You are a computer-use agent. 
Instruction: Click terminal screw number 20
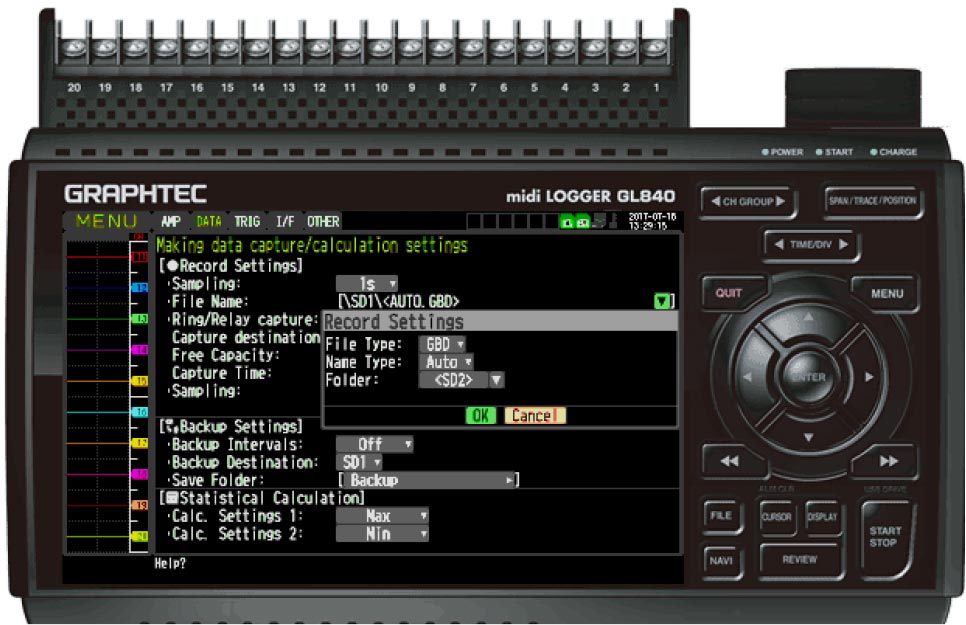click(x=74, y=47)
